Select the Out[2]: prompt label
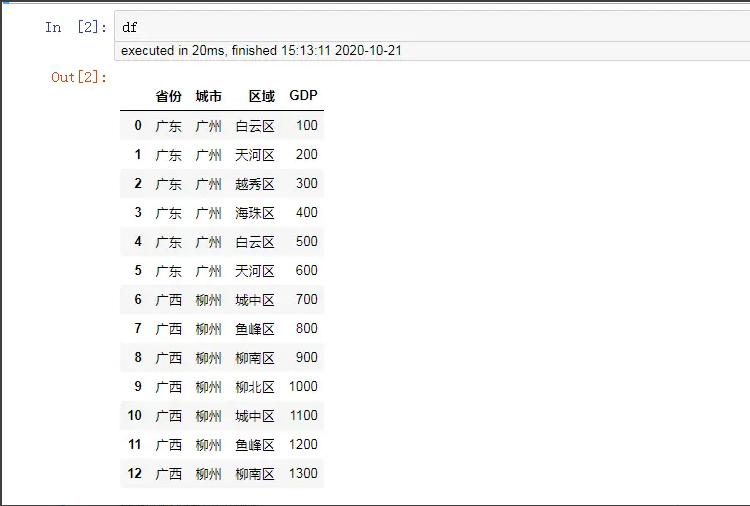This screenshot has height=506, width=750. click(x=79, y=77)
